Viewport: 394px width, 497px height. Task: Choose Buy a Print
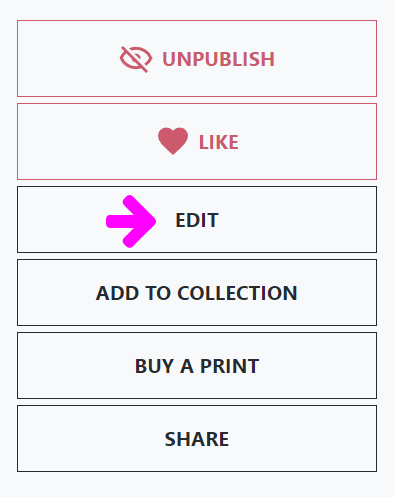(197, 365)
